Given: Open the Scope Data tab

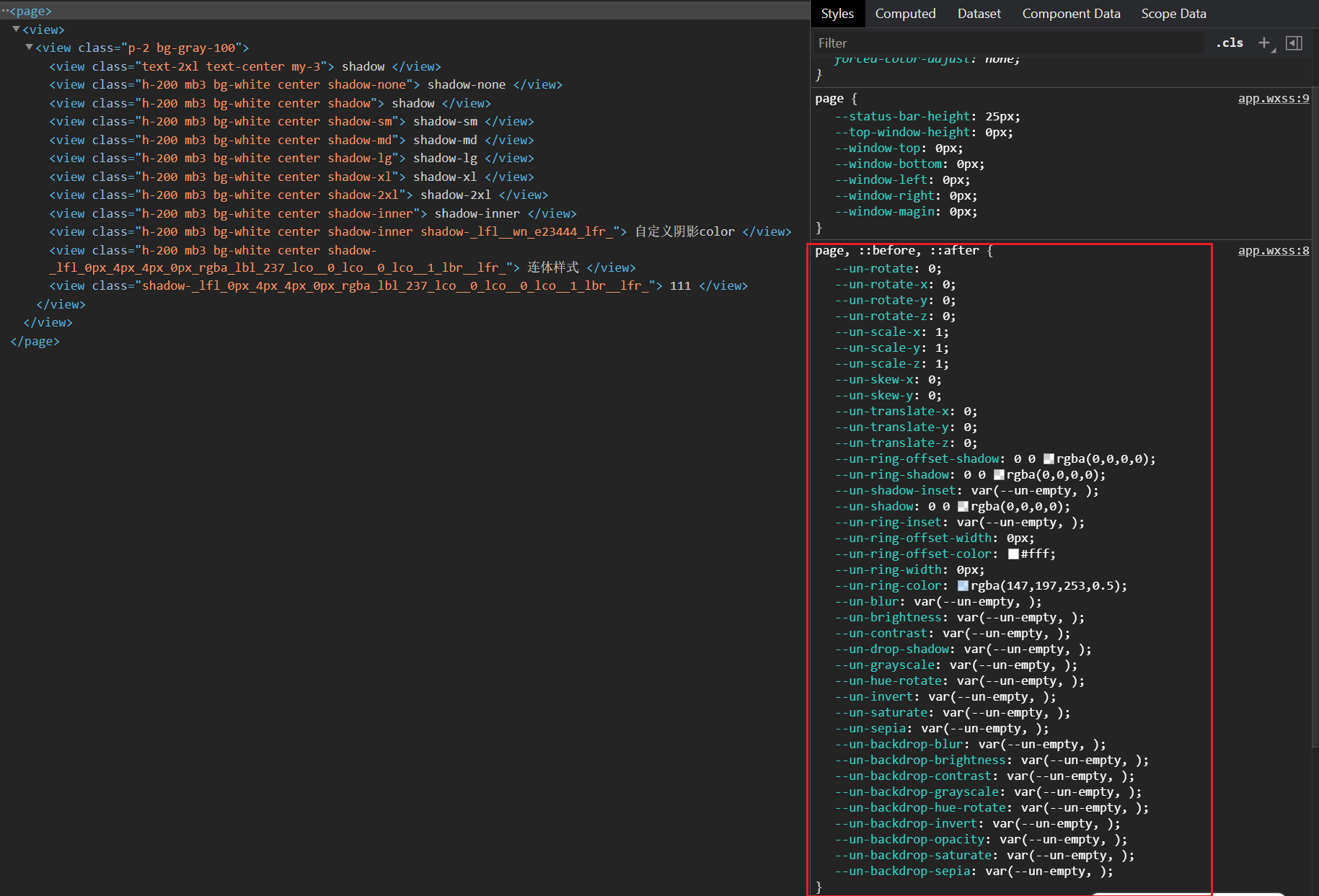Looking at the screenshot, I should [1173, 13].
